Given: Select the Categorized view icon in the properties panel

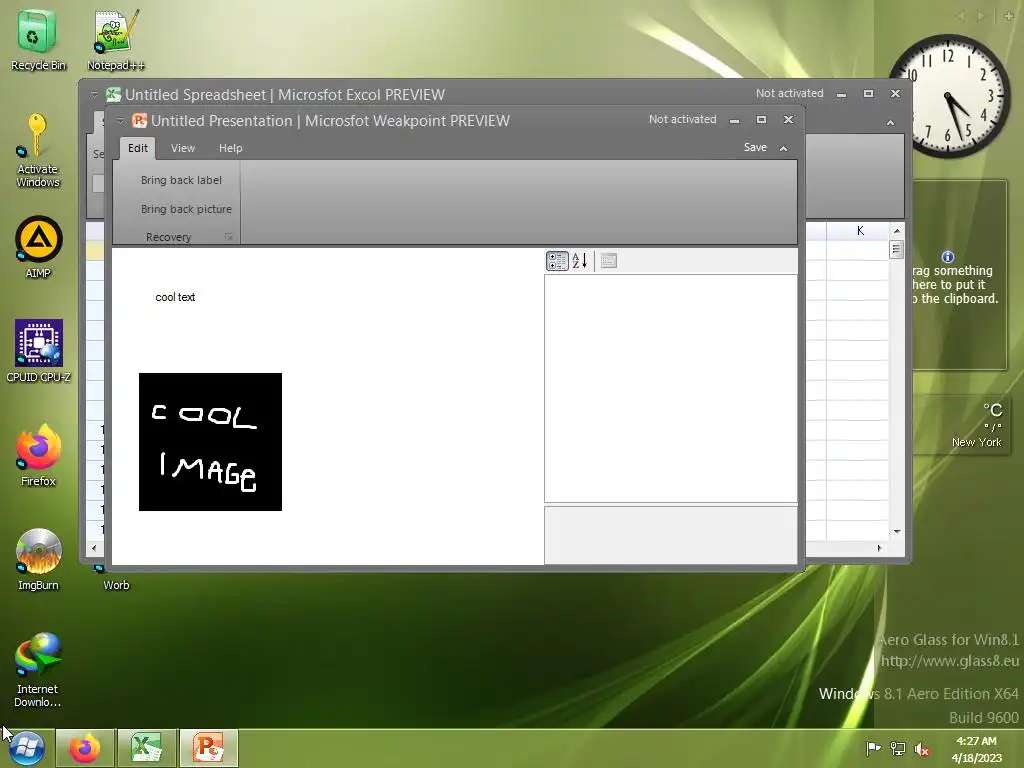Looking at the screenshot, I should pos(557,261).
